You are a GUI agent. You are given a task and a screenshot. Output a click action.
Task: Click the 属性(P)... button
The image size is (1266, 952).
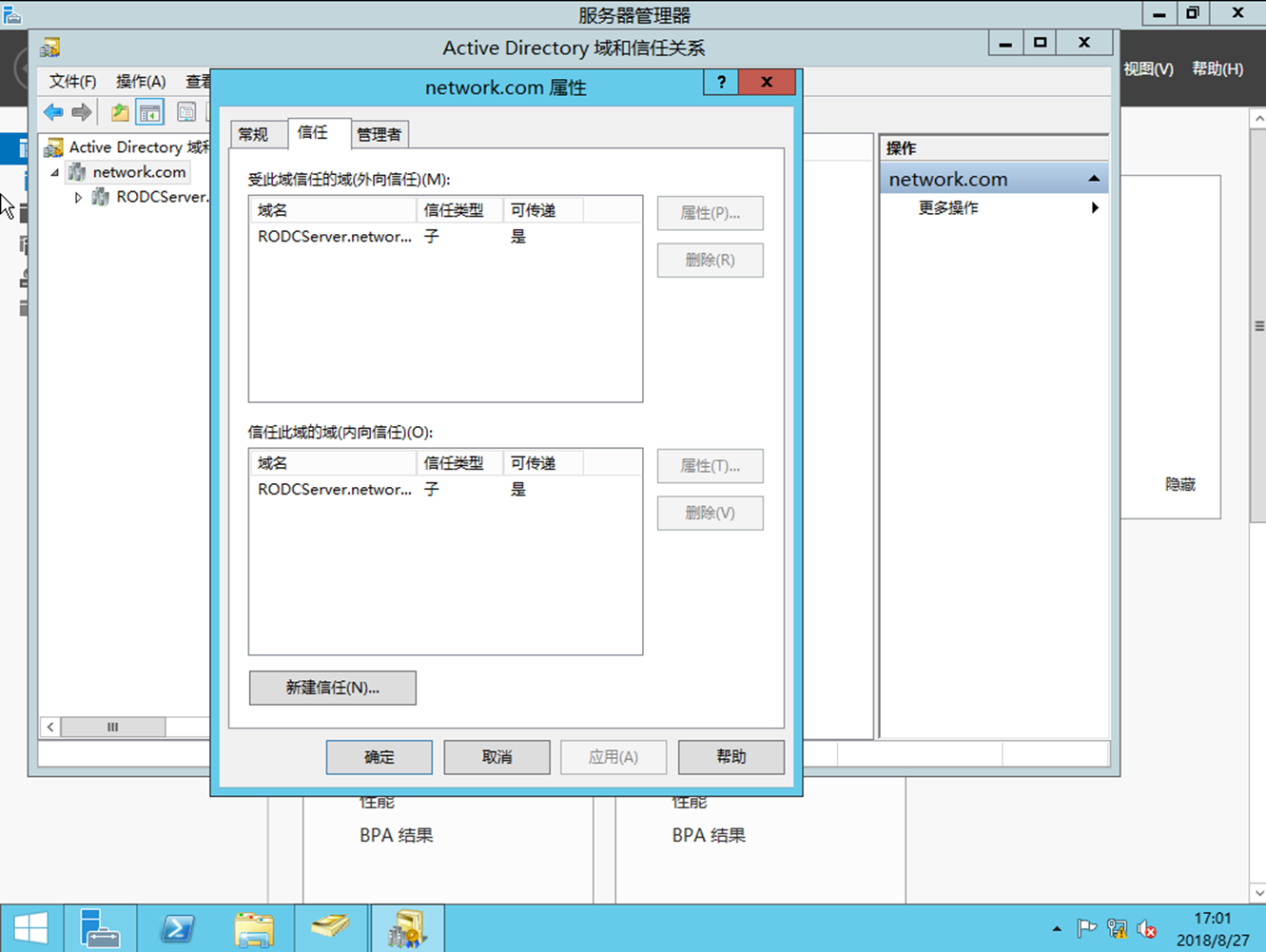click(710, 213)
